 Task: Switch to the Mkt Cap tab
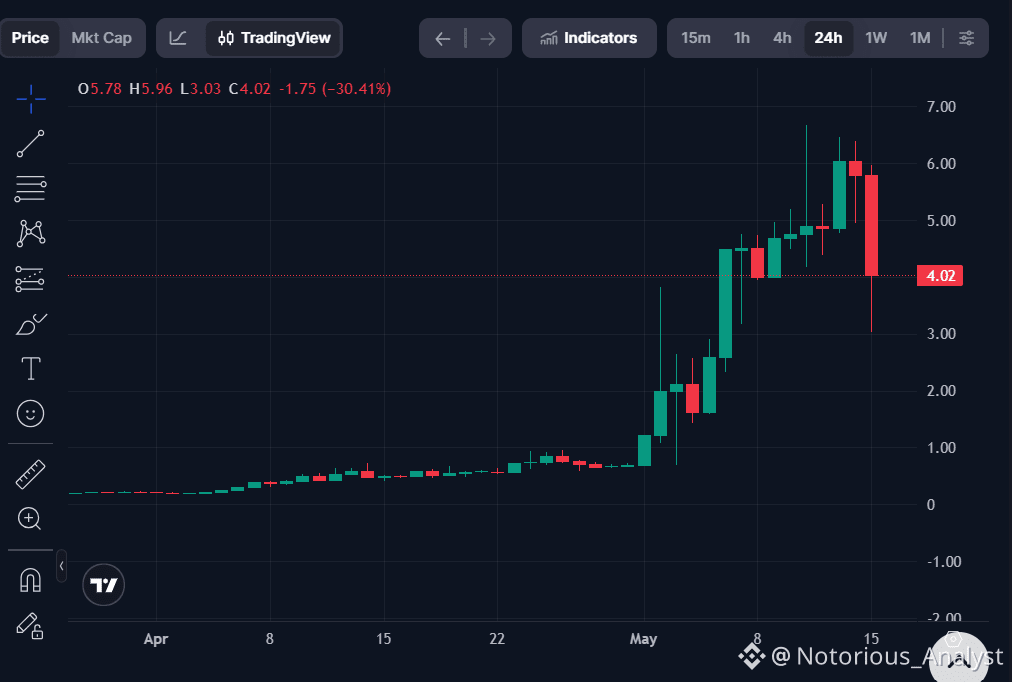(x=101, y=38)
